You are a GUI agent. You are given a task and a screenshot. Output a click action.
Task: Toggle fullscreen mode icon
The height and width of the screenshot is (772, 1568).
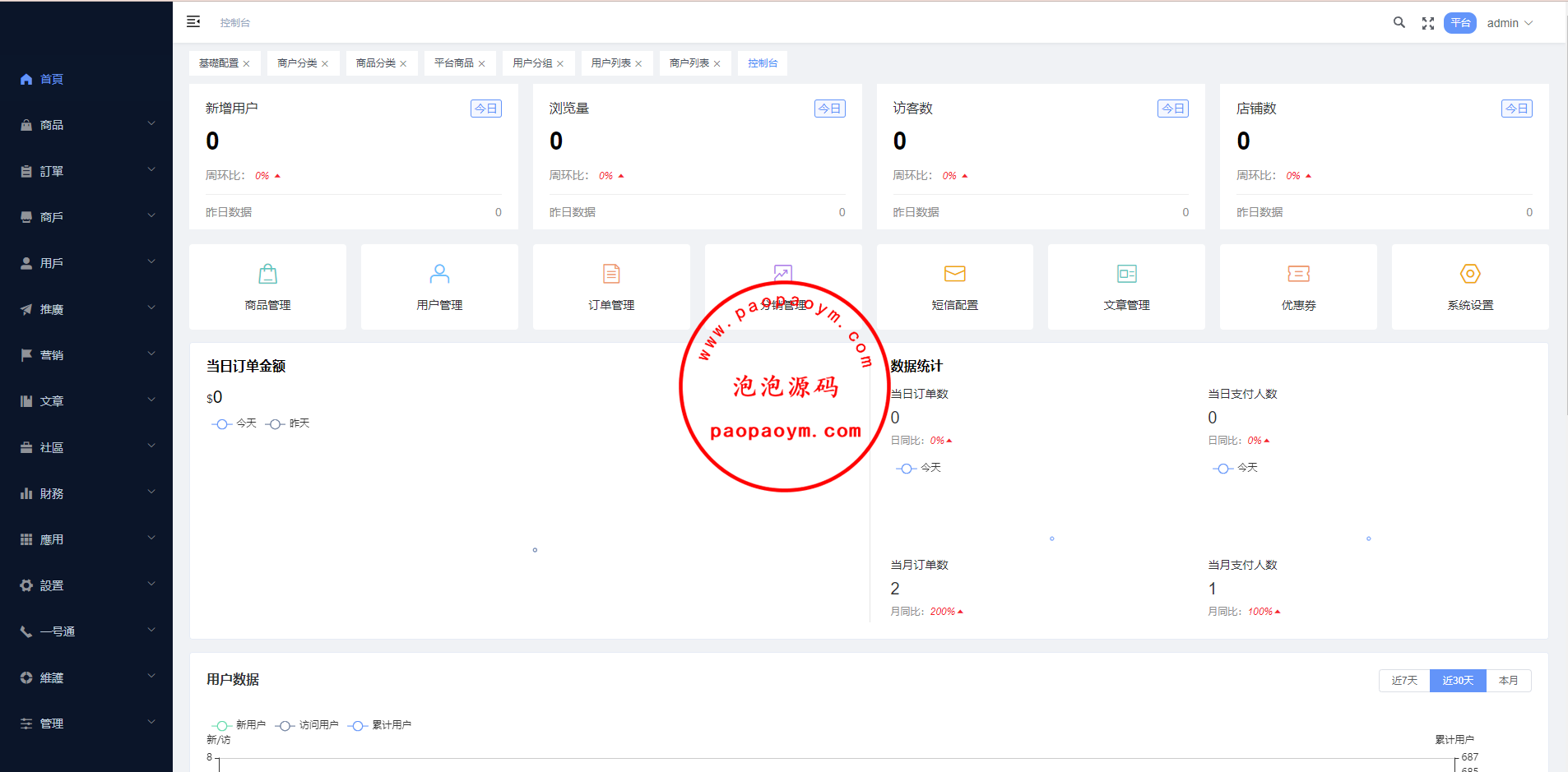click(1428, 23)
